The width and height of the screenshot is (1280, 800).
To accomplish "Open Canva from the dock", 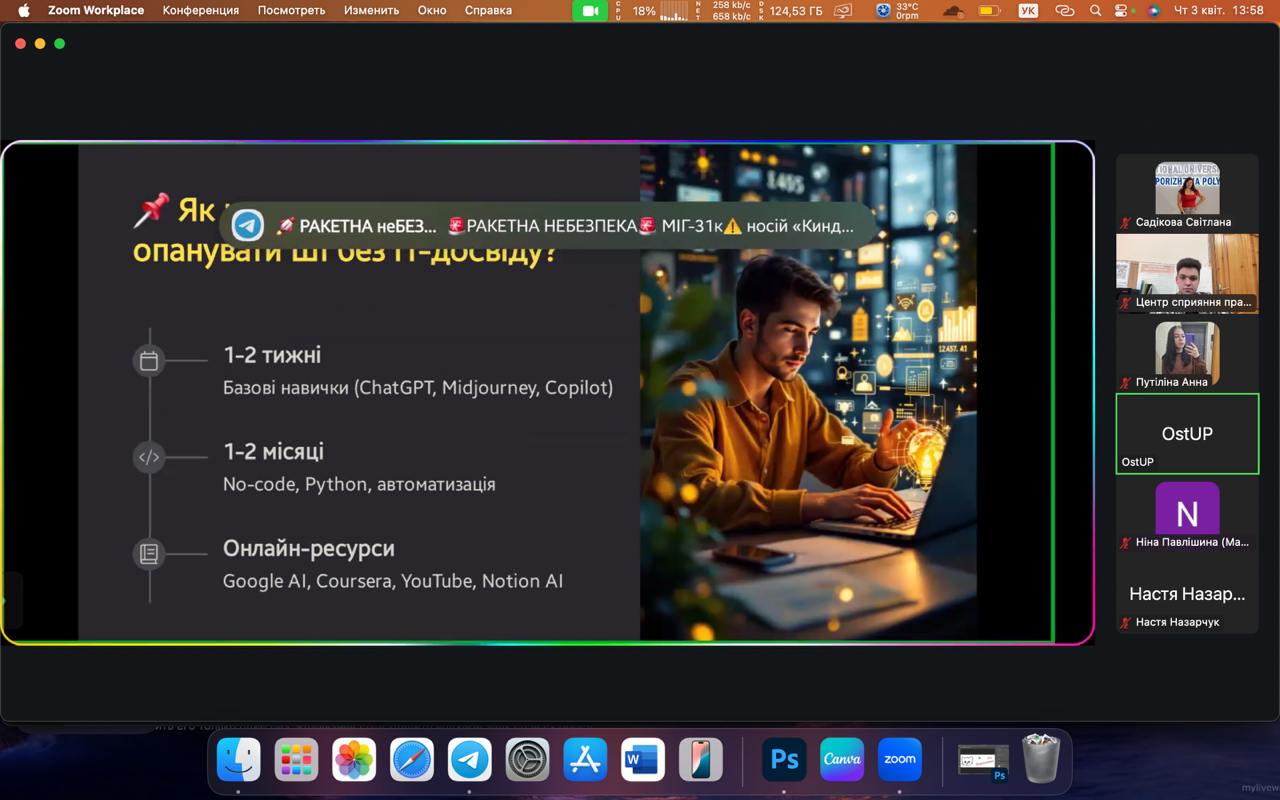I will coord(842,760).
